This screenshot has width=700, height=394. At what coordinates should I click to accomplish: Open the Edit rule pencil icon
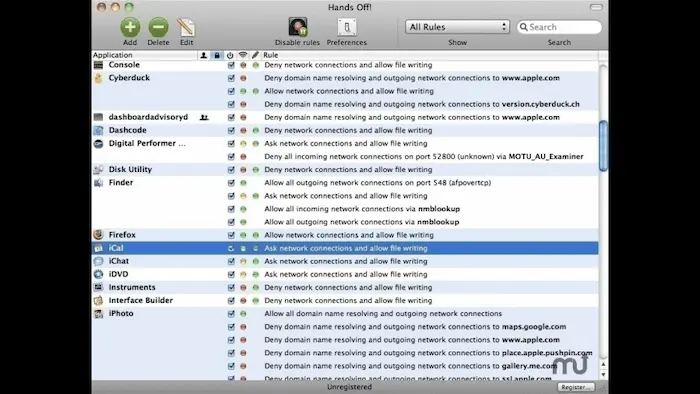(x=186, y=27)
